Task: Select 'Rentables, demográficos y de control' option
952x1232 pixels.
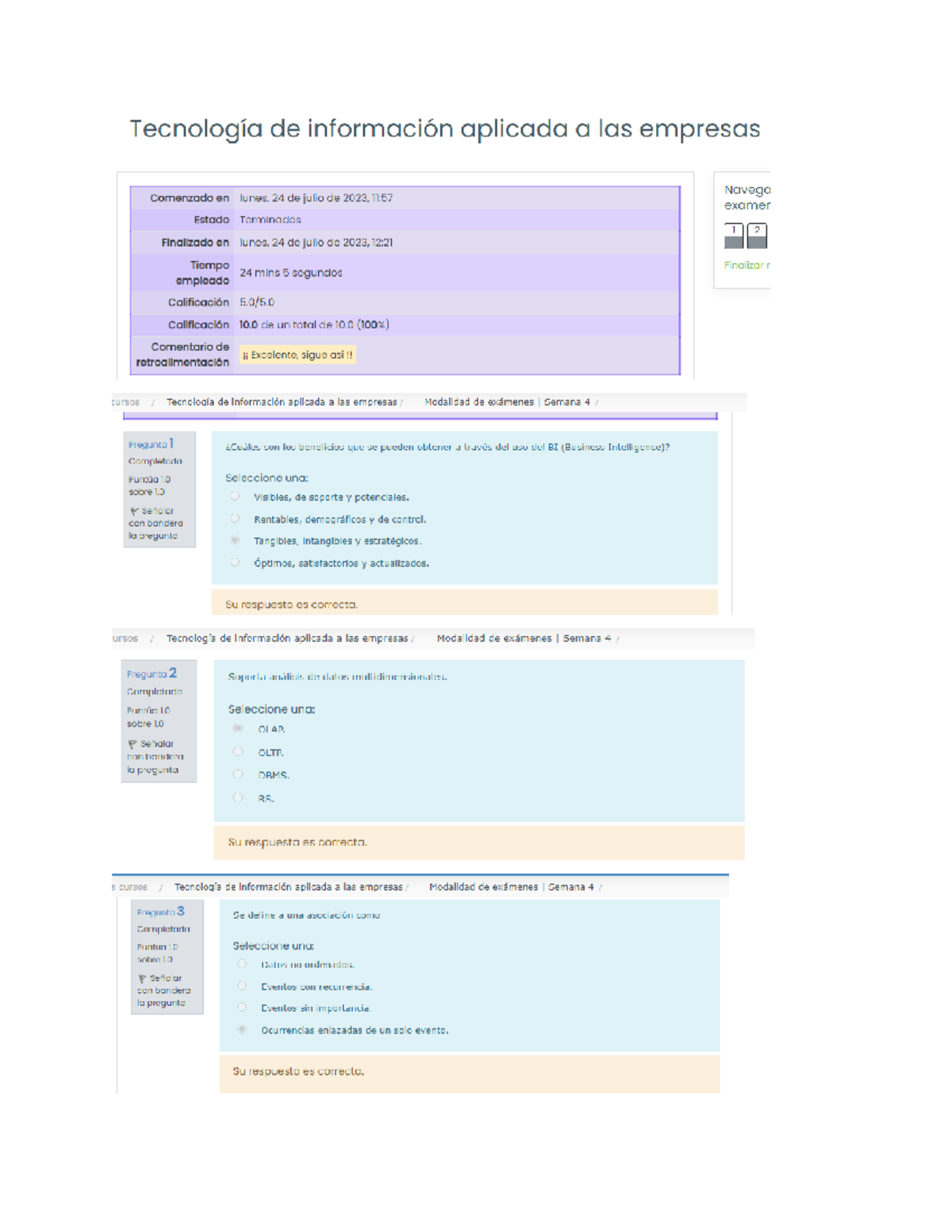Action: tap(235, 519)
